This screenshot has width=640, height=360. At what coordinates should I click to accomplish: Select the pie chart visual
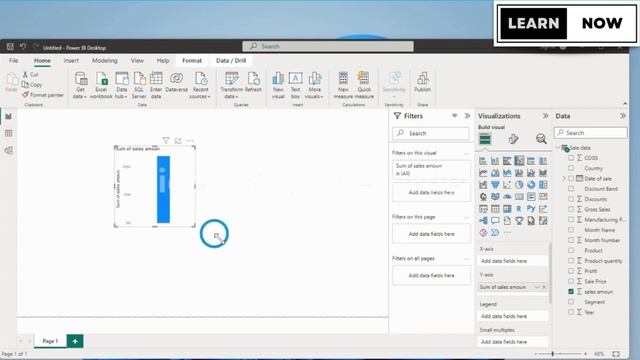pos(519,185)
